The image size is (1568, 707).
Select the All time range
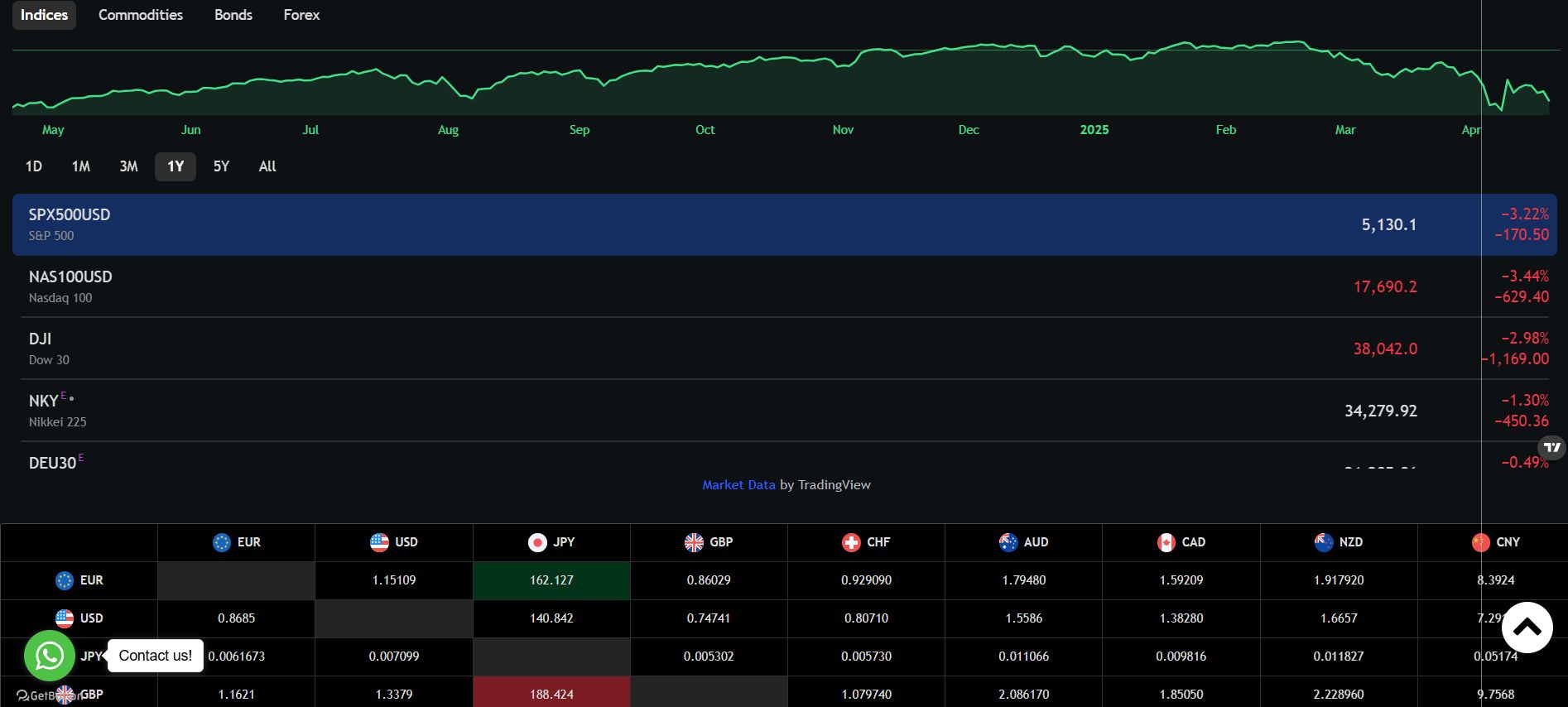(x=267, y=166)
